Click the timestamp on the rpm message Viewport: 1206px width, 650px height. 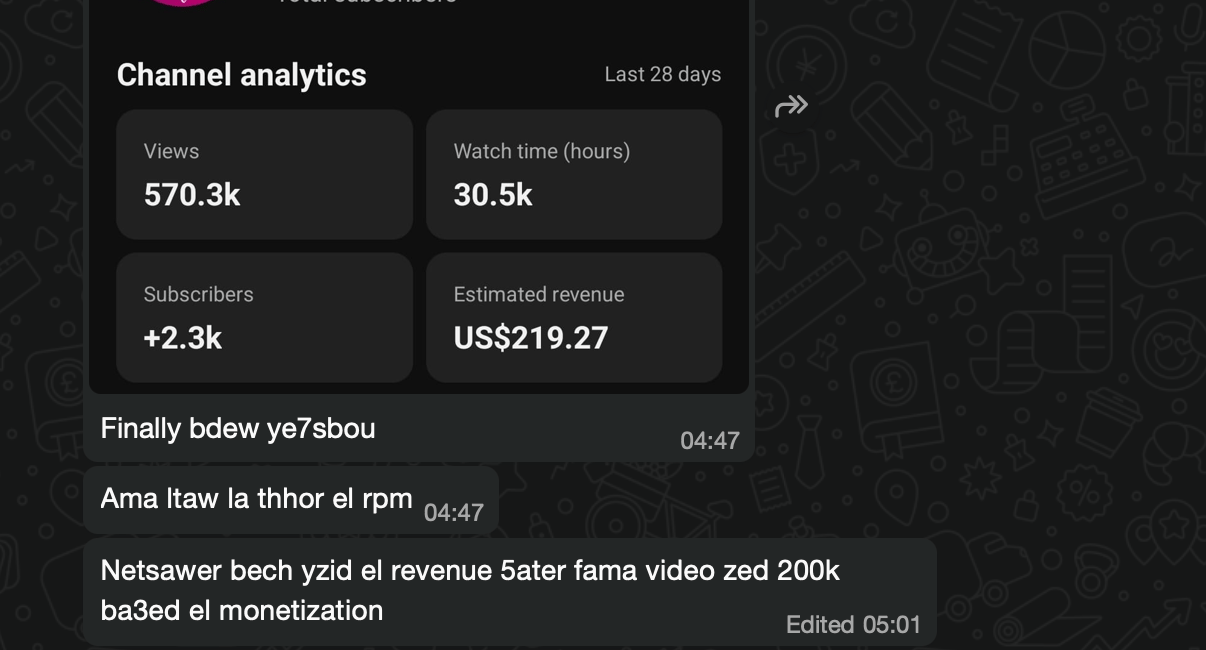pos(453,513)
